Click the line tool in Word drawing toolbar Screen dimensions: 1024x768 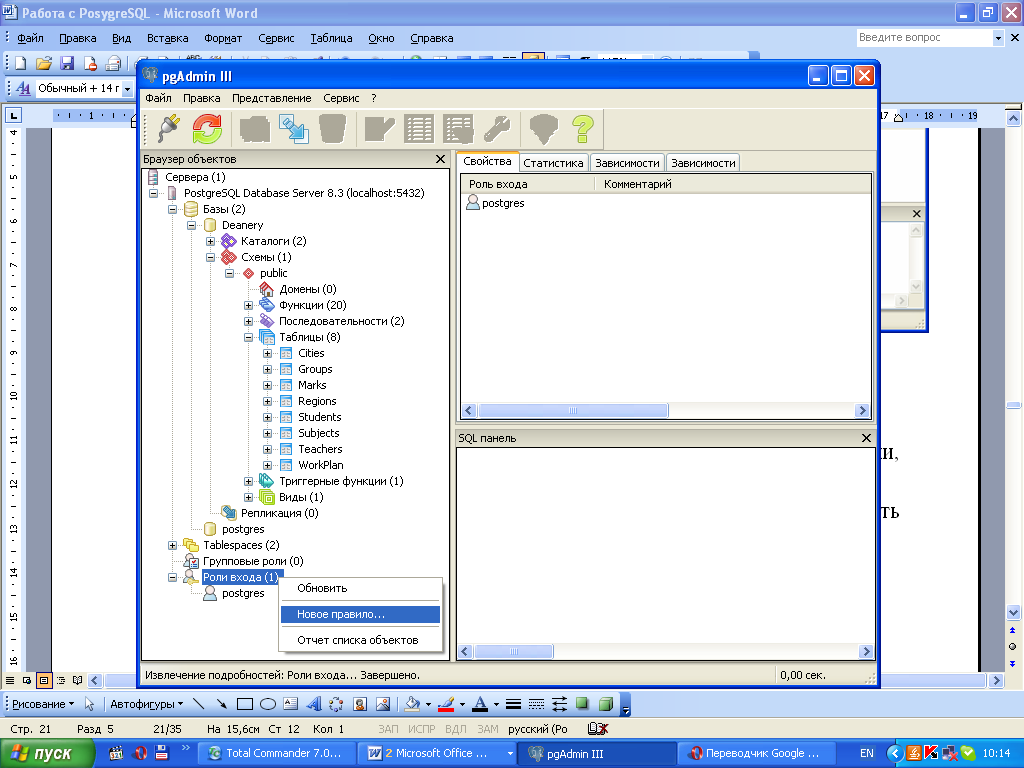pyautogui.click(x=199, y=704)
